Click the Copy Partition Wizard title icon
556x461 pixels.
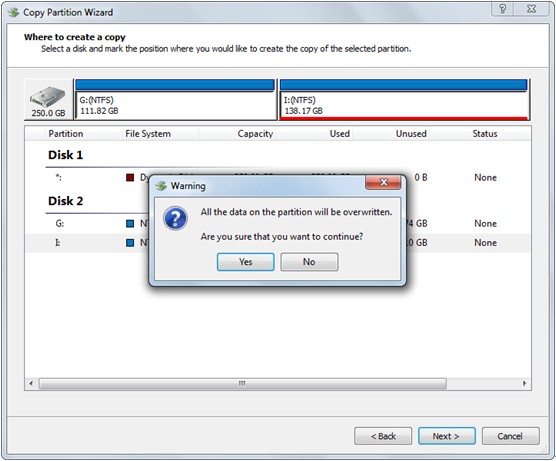(13, 12)
